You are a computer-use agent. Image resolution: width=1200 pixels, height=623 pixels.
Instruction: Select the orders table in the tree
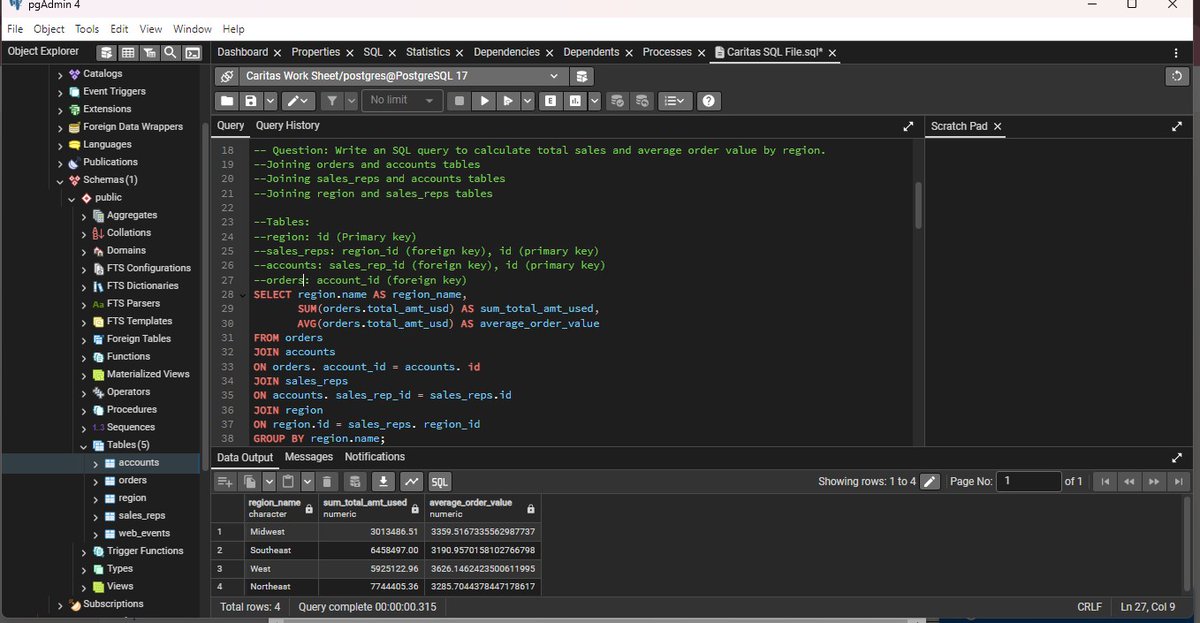[132, 481]
